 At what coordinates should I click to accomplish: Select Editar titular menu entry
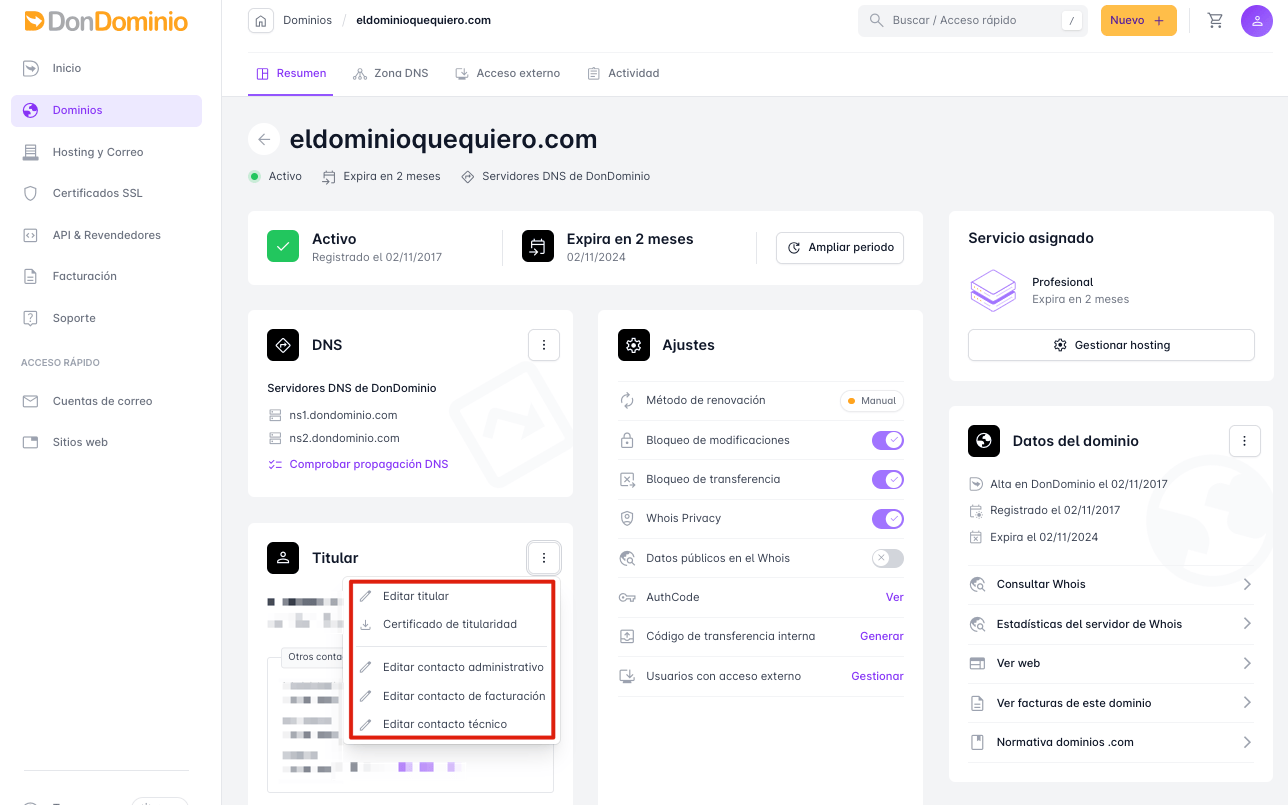tap(452, 596)
